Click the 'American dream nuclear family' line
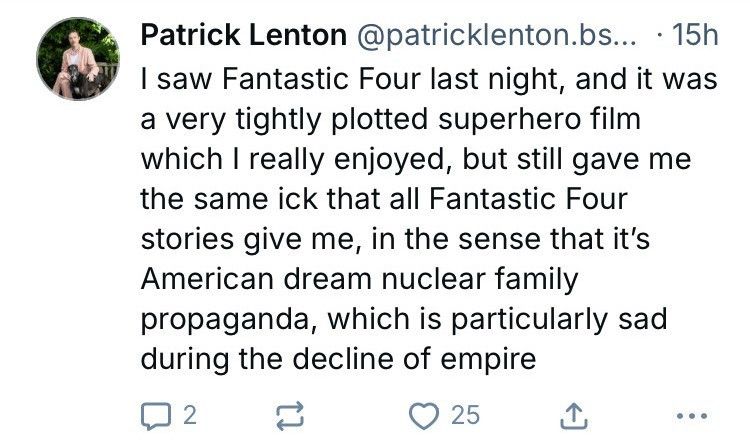 tap(360, 279)
